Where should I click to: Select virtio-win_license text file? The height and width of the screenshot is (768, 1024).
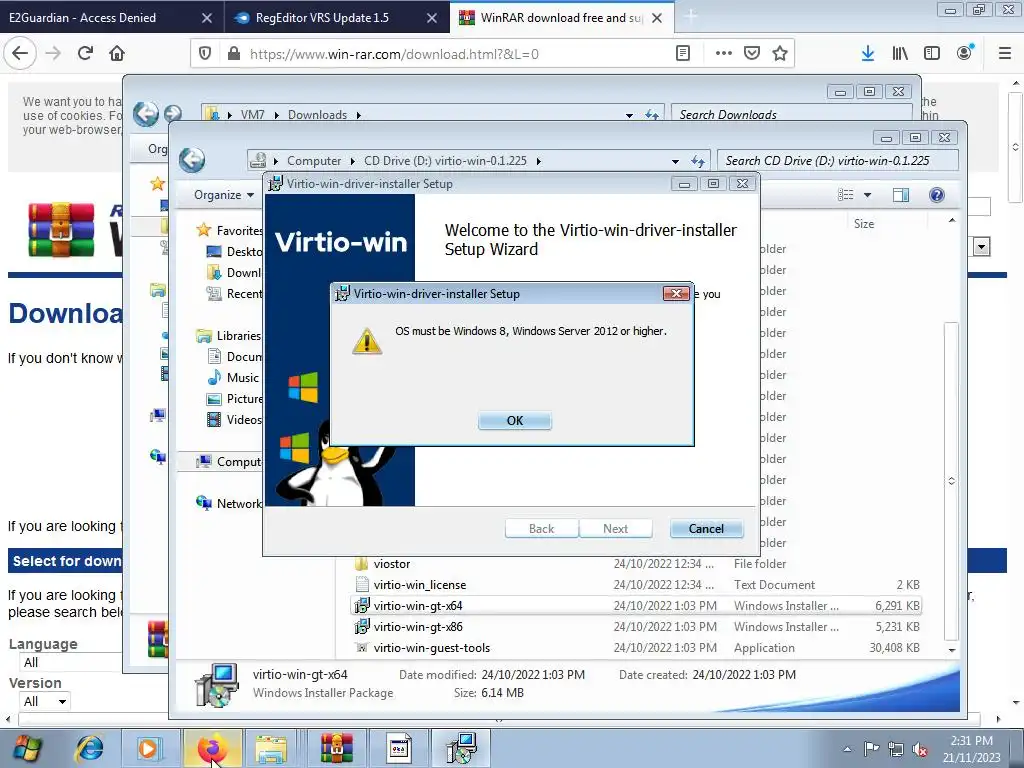pyautogui.click(x=419, y=584)
